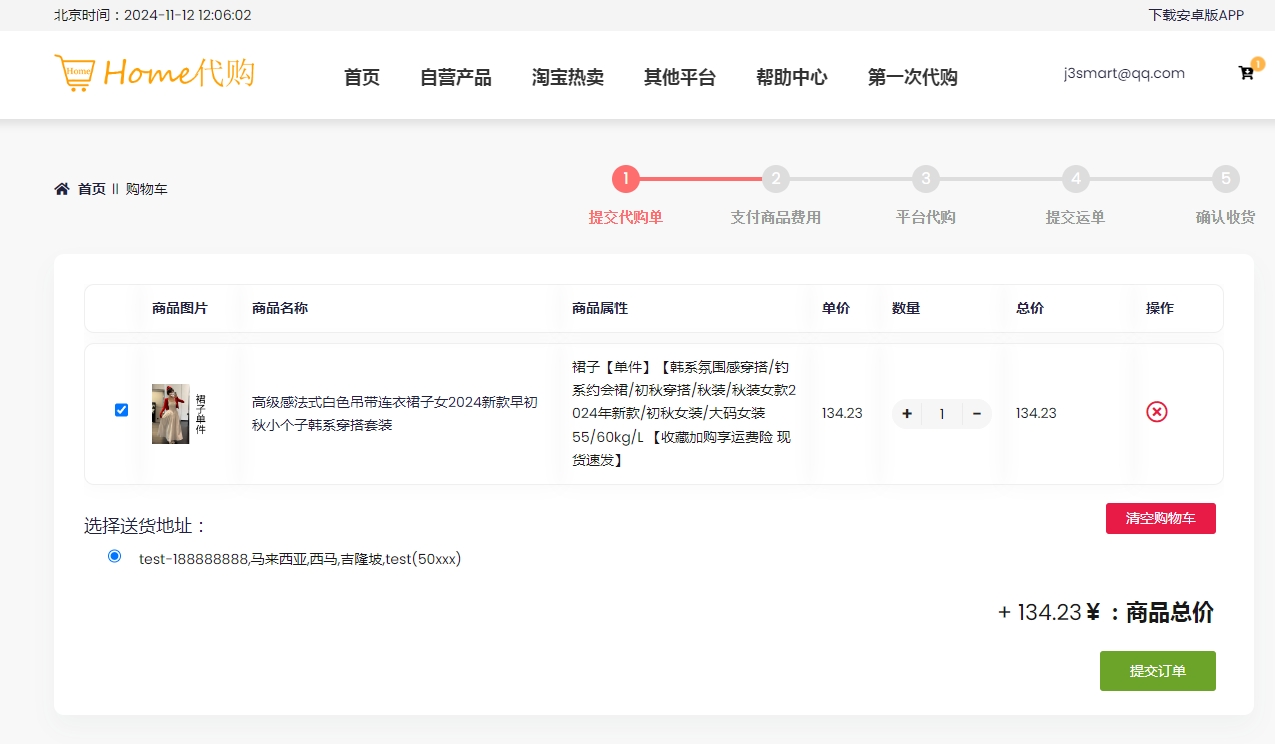Uncheck the dress item checkbox

(x=121, y=410)
